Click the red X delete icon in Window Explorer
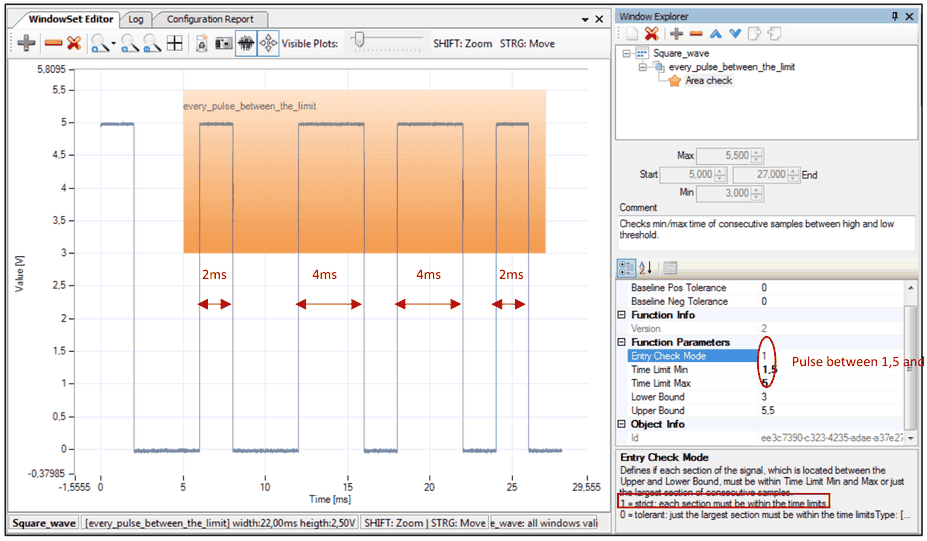The image size is (927, 541). (x=652, y=34)
